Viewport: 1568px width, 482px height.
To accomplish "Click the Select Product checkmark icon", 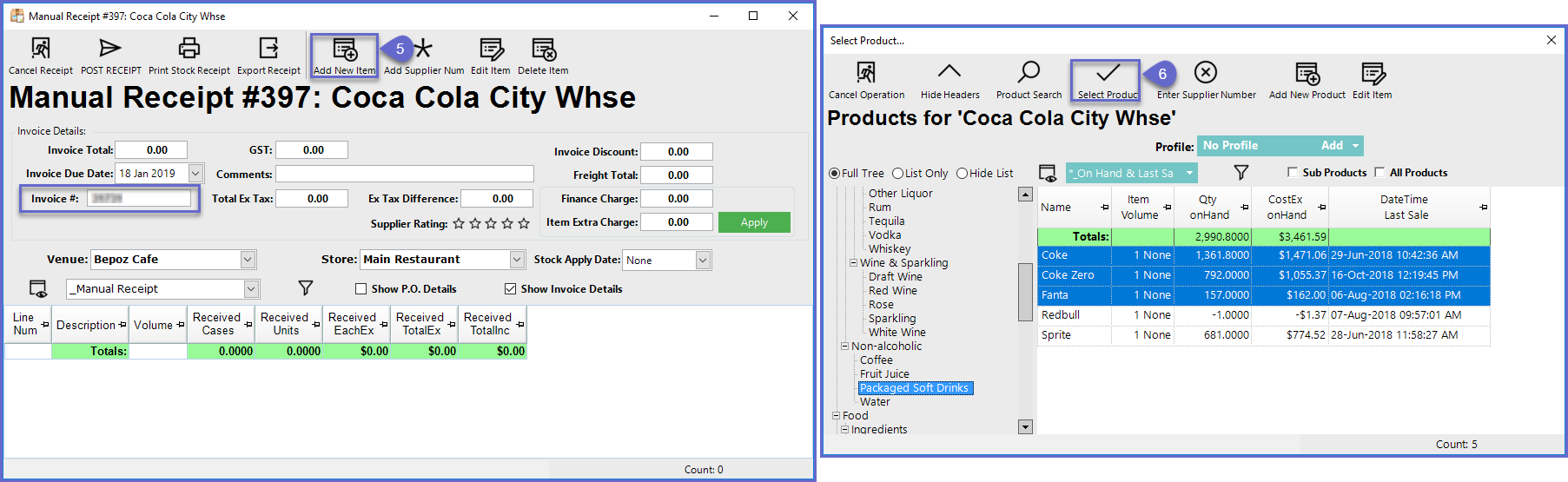I will (1107, 73).
